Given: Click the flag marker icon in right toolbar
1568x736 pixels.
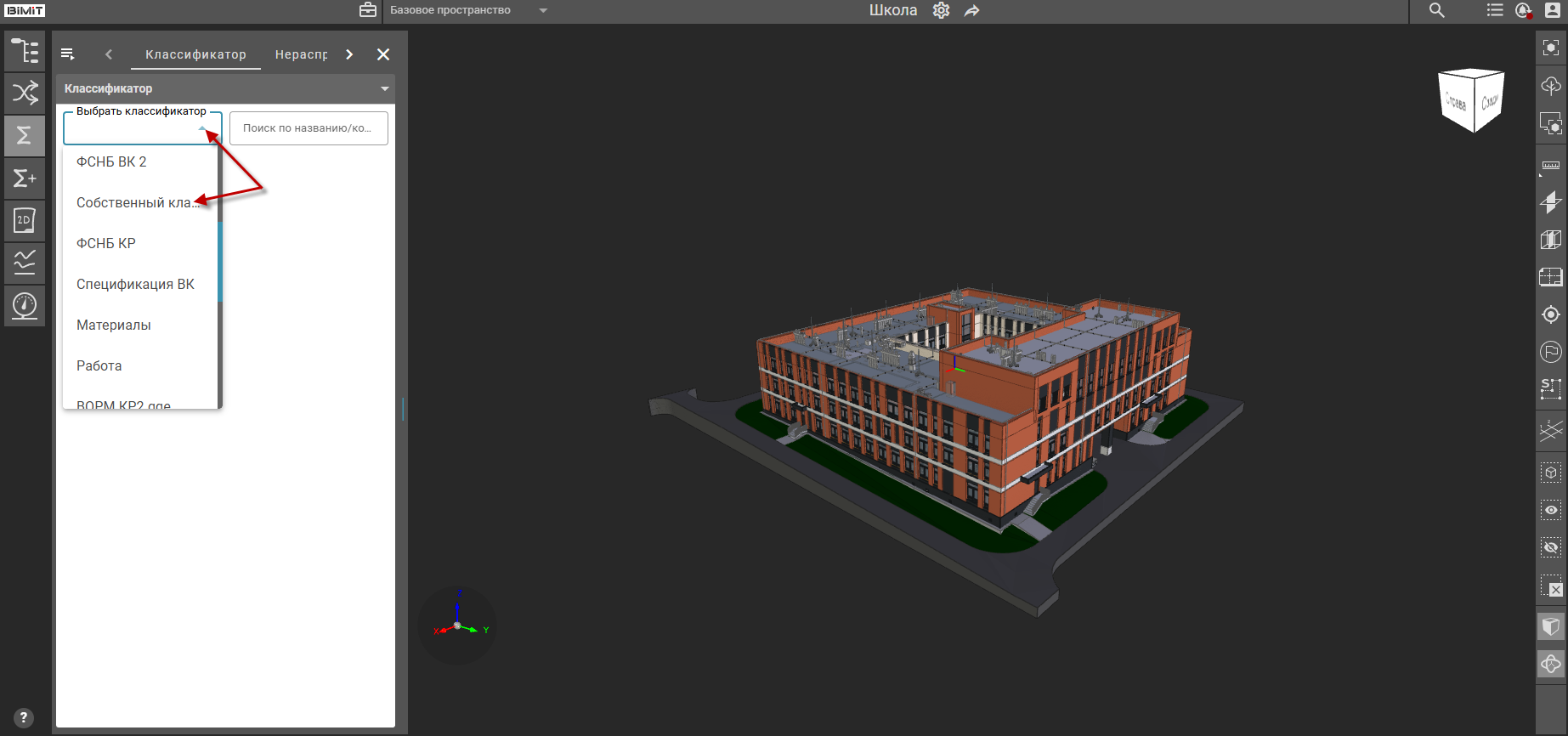Looking at the screenshot, I should 1550,352.
